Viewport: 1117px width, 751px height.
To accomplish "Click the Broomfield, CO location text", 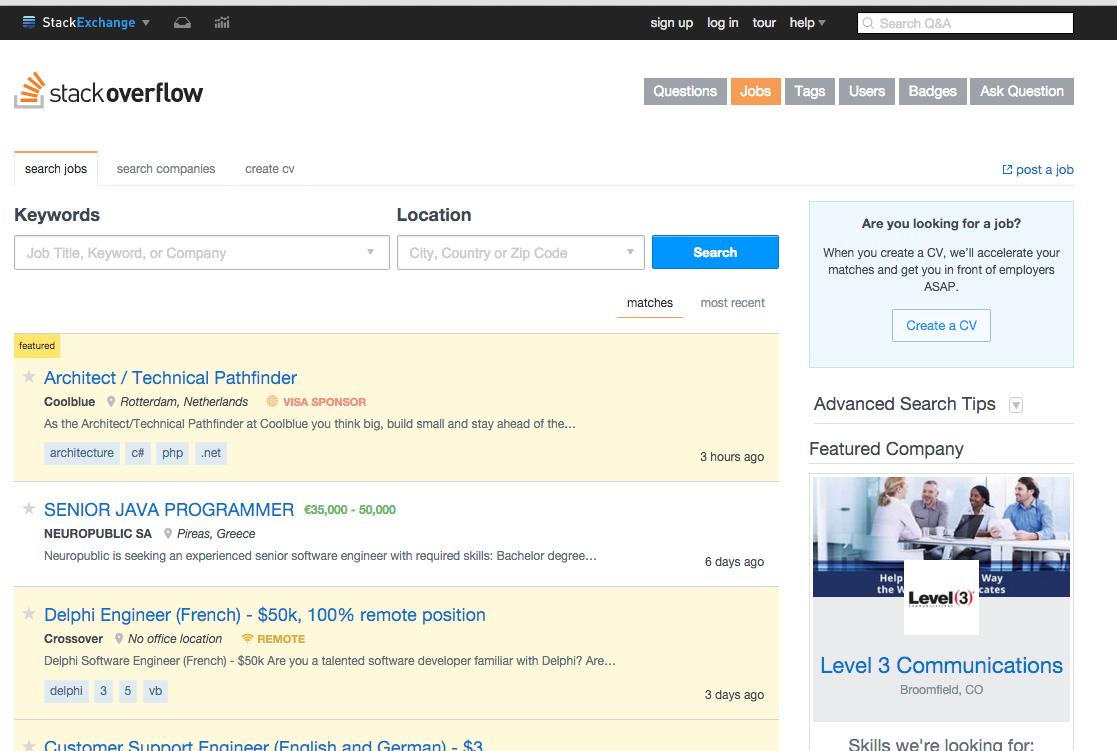I will (x=941, y=690).
